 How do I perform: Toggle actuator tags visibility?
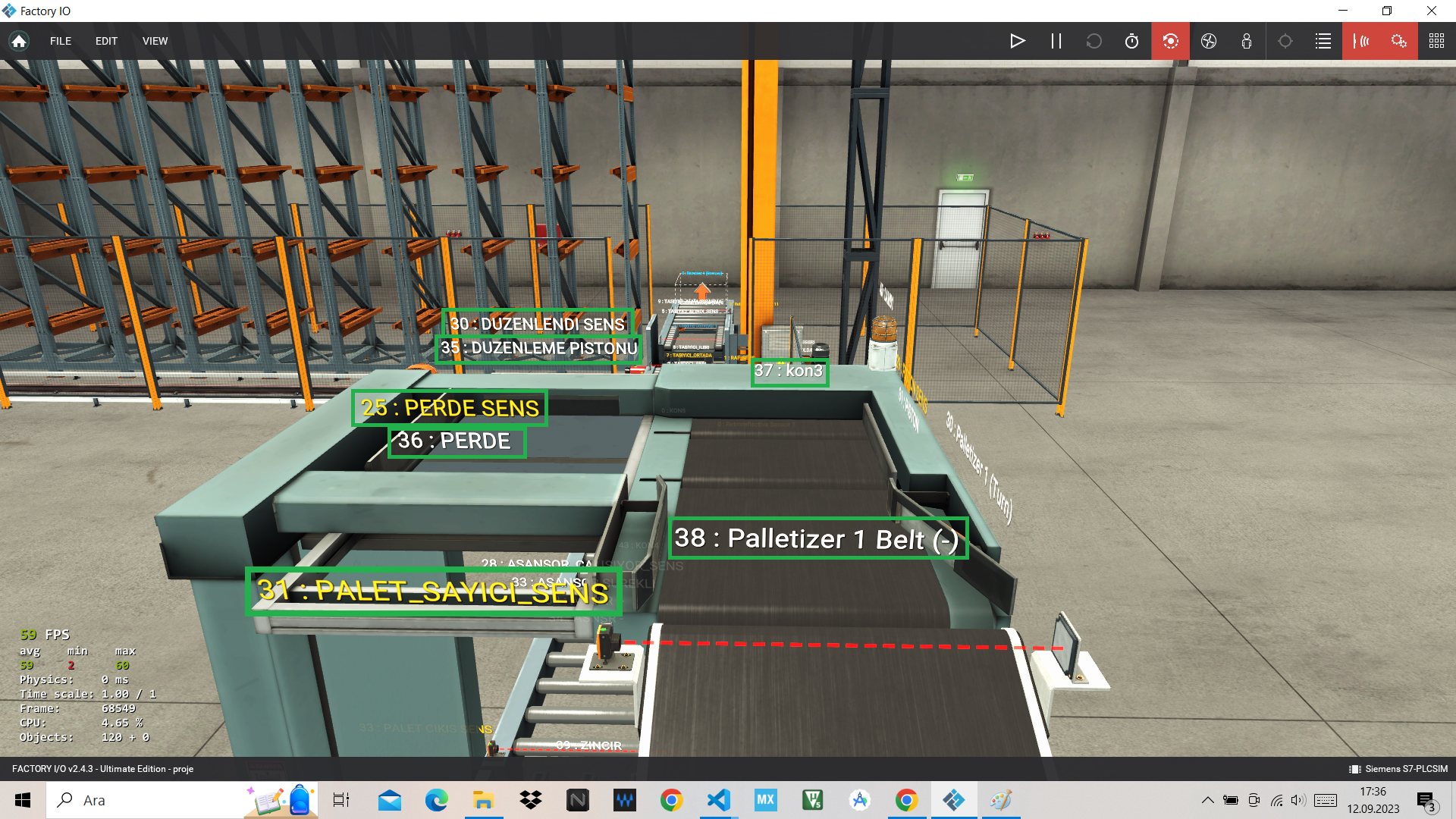coord(1399,41)
